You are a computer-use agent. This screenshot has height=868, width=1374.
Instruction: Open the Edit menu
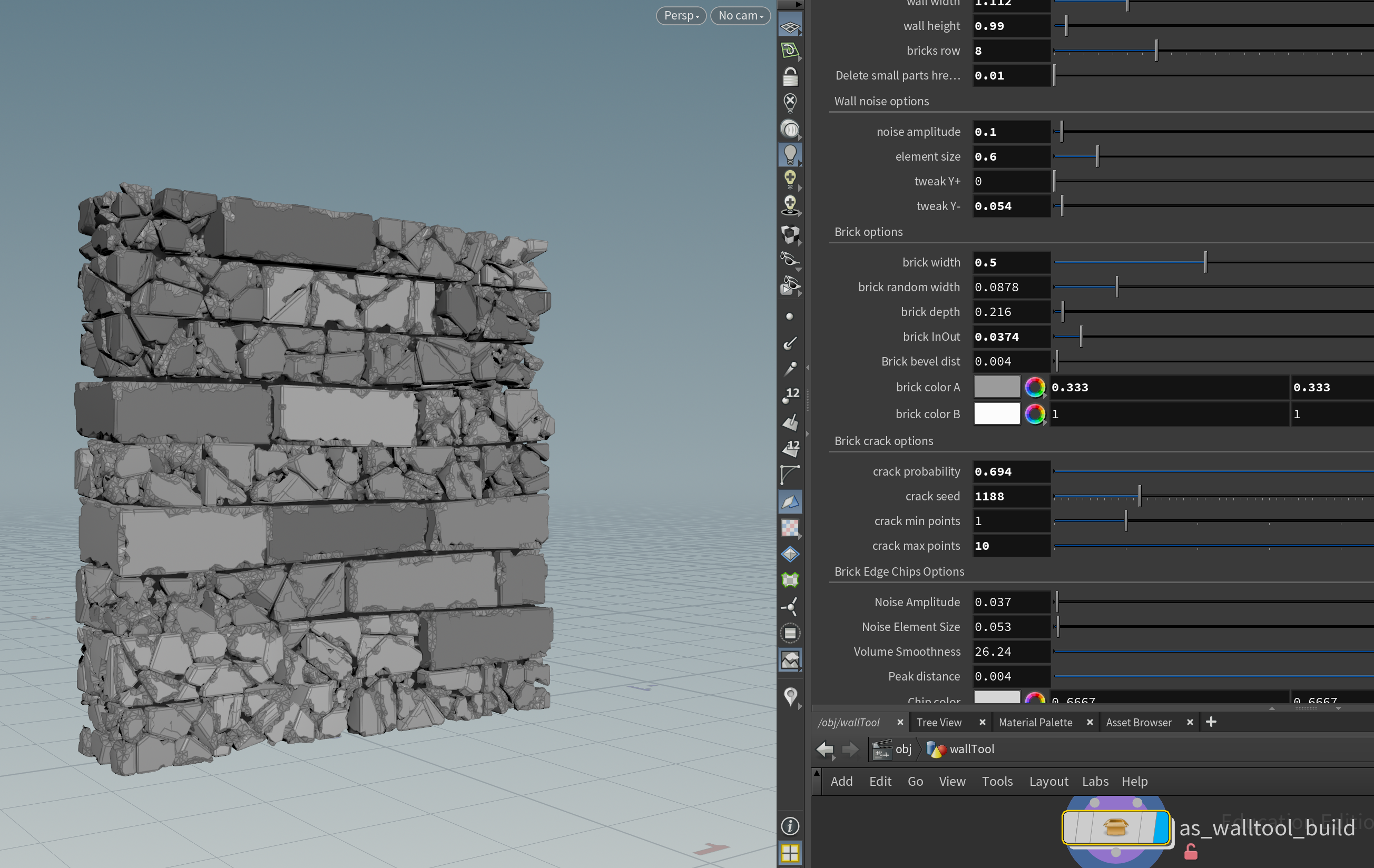880,781
